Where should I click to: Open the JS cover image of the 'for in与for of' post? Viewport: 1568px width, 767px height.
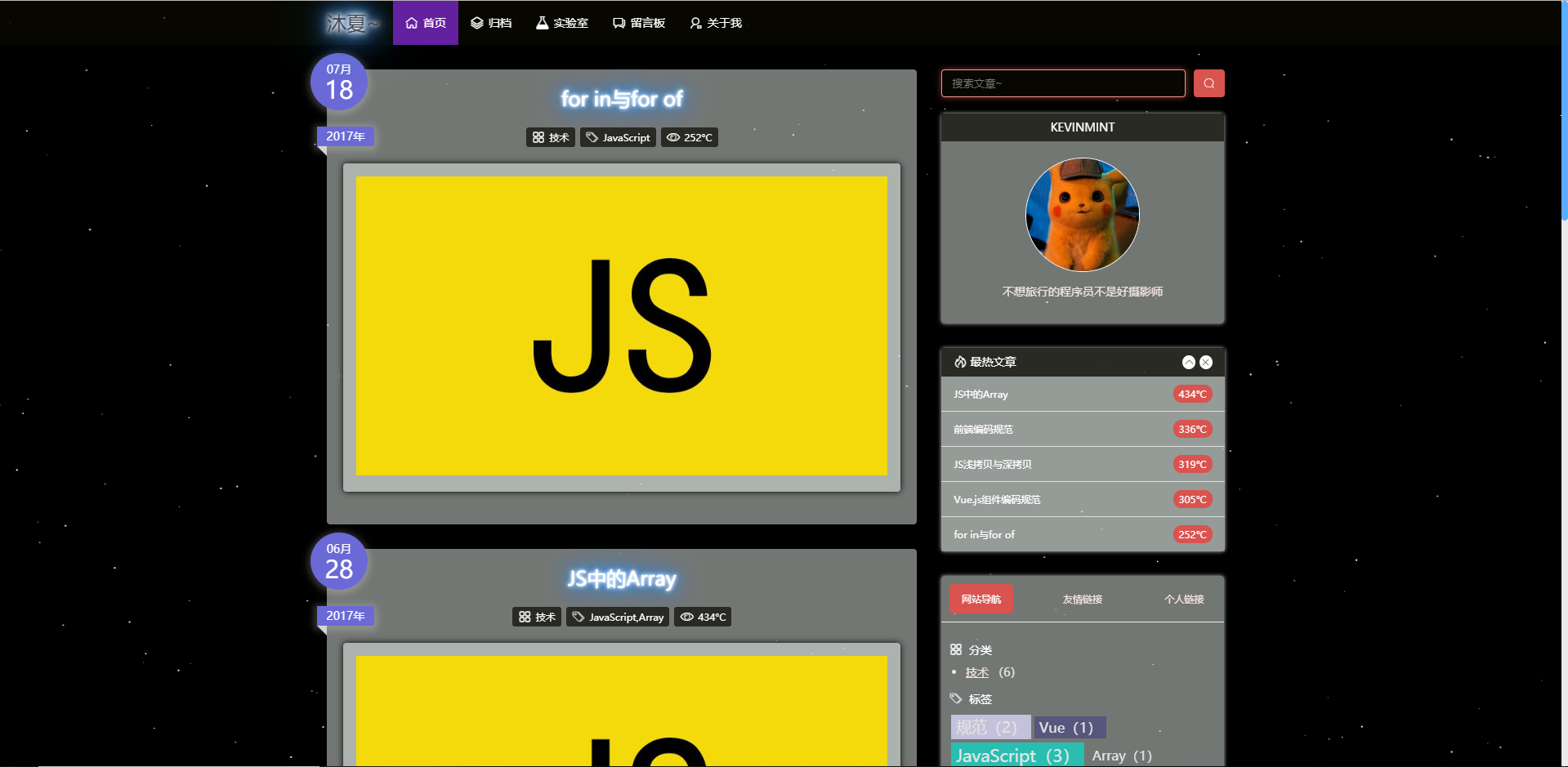point(622,327)
